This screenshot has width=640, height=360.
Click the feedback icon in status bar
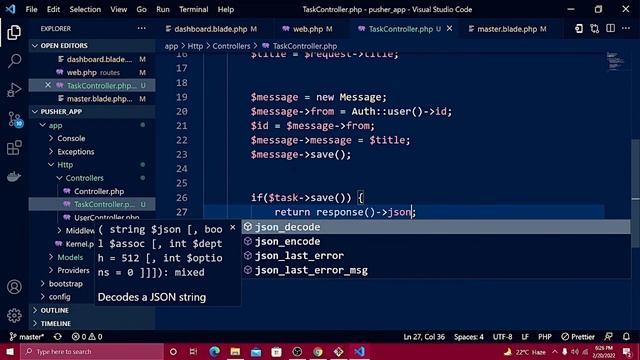click(608, 337)
